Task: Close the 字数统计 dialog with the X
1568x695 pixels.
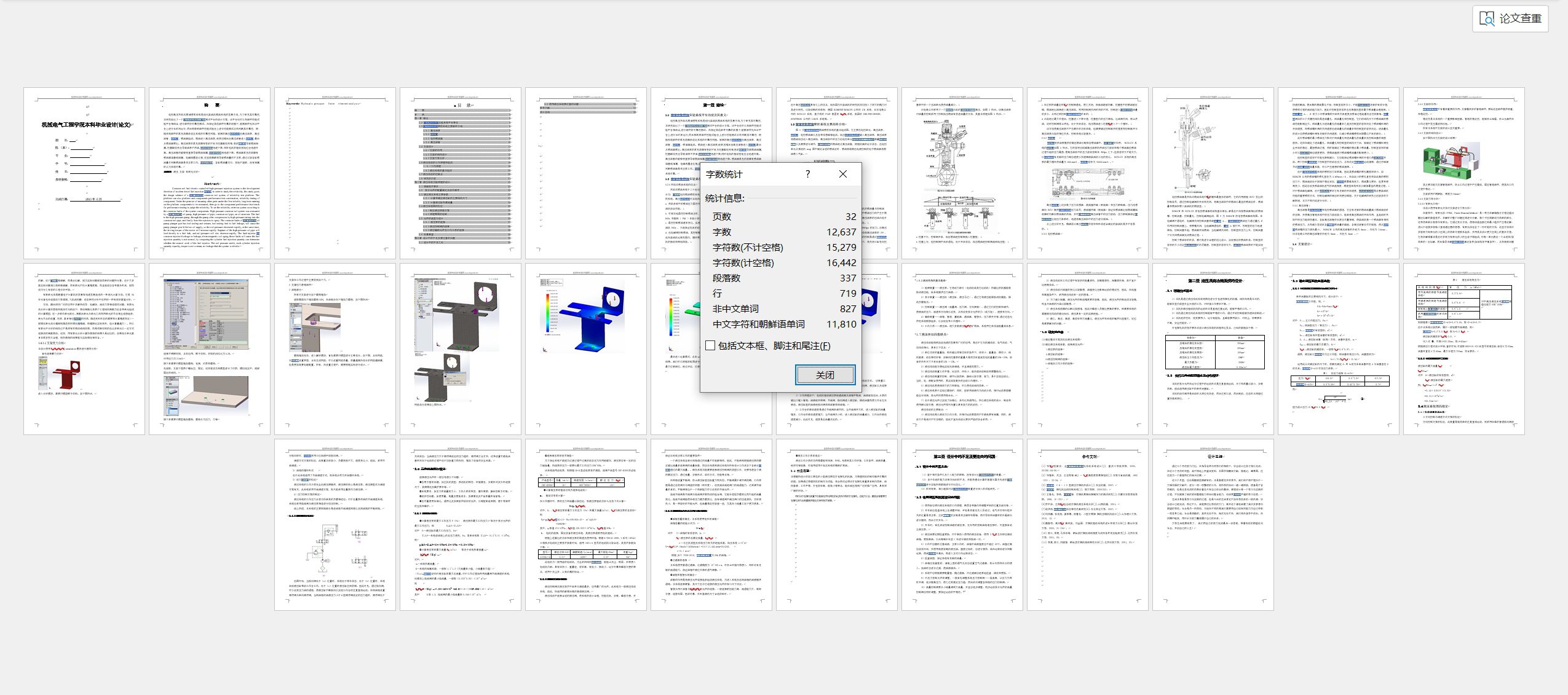Action: (843, 174)
